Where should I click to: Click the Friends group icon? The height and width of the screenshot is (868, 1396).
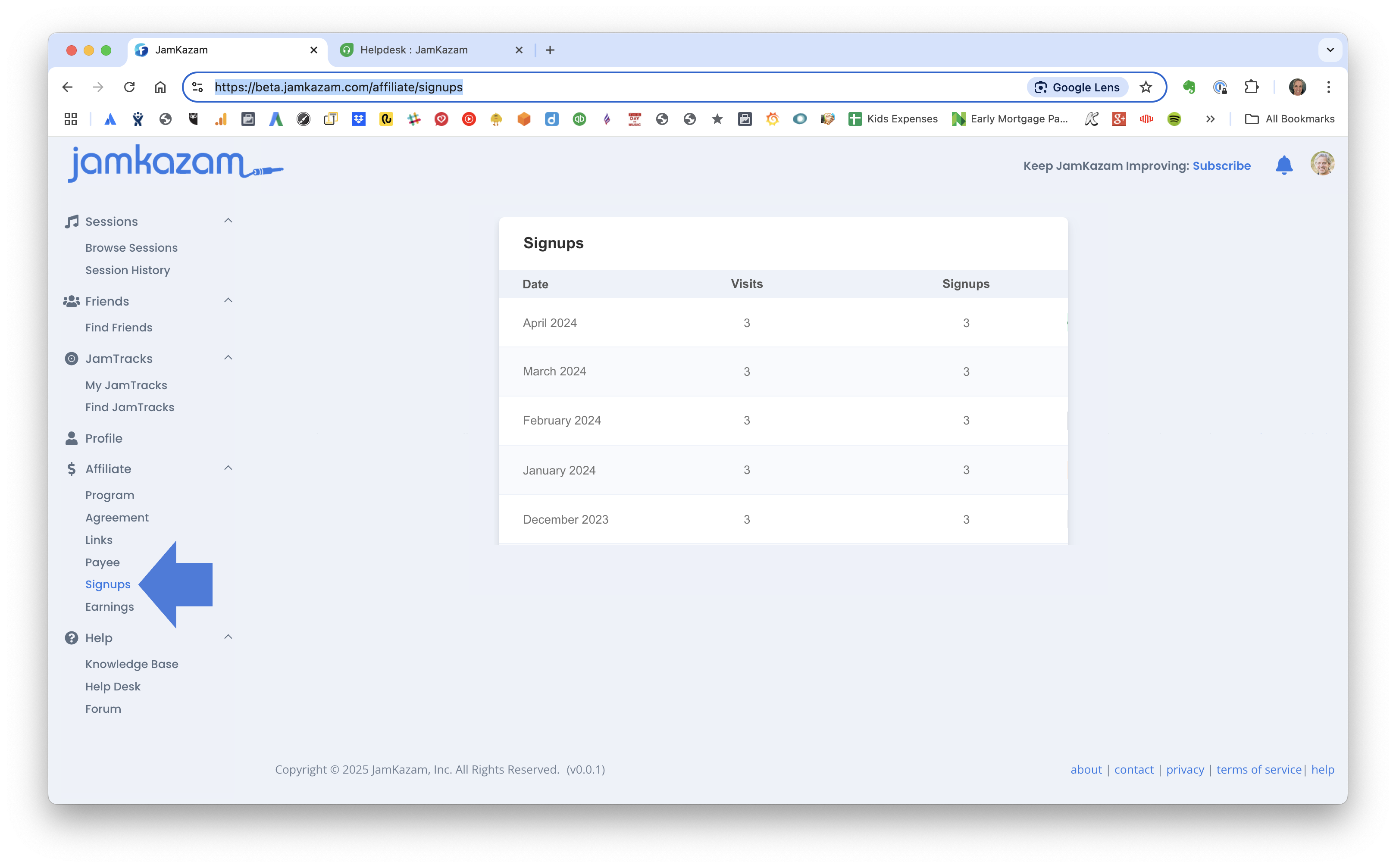point(71,301)
